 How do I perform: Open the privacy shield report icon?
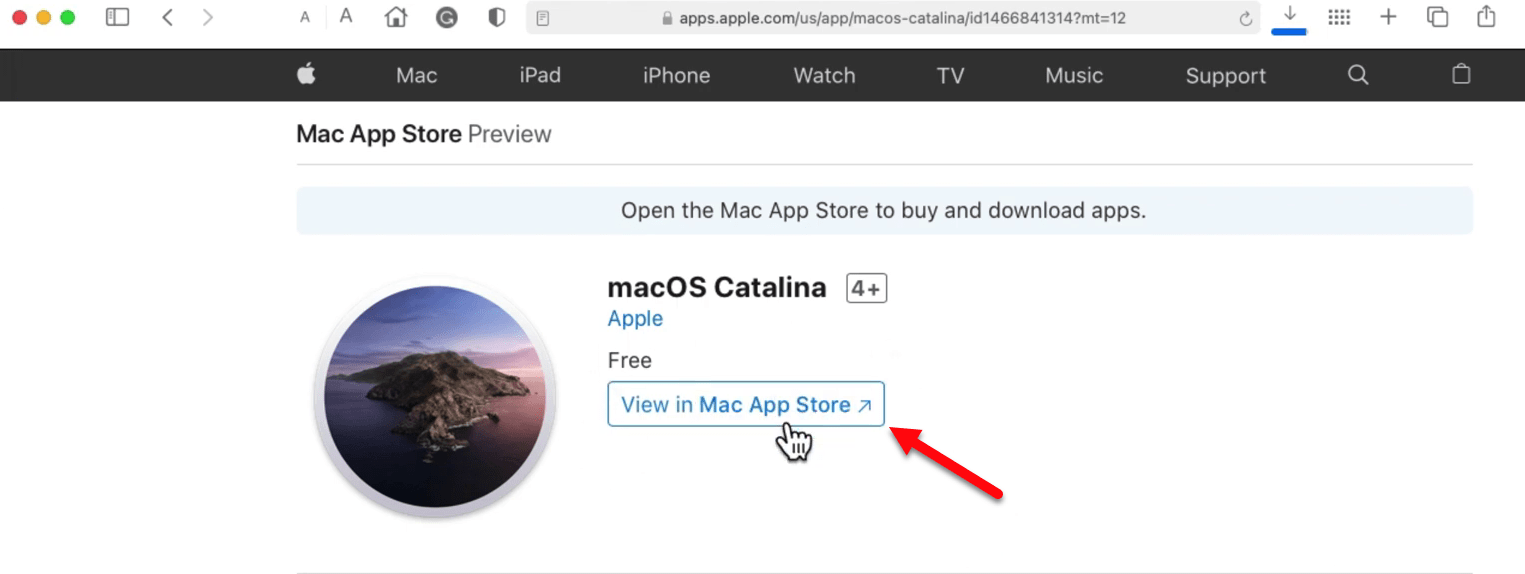pos(497,17)
